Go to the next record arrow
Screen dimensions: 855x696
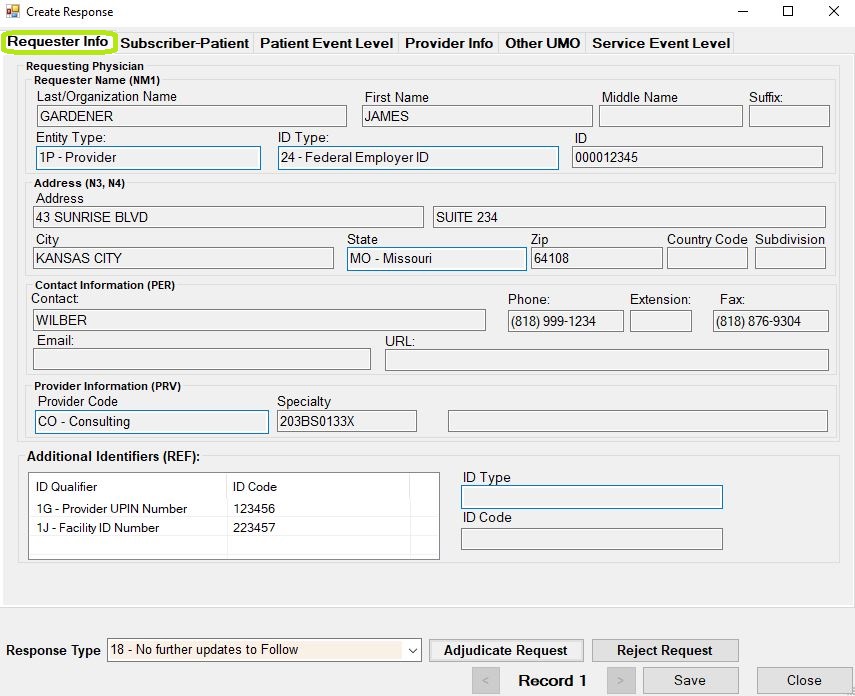point(621,681)
